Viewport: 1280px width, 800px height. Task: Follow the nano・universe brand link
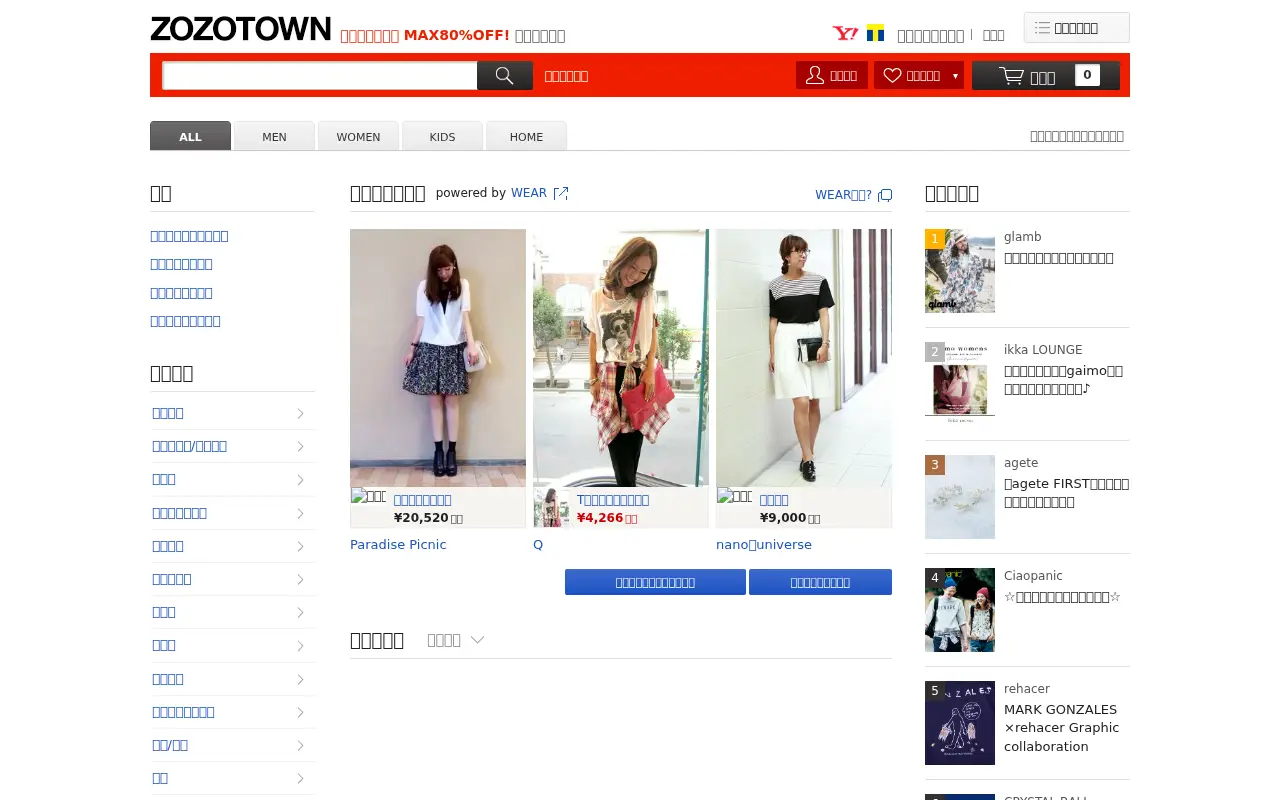click(x=764, y=545)
